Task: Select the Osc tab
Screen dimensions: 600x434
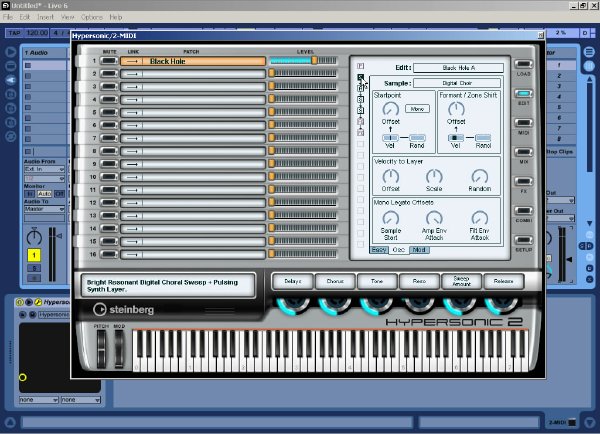Action: 399,250
